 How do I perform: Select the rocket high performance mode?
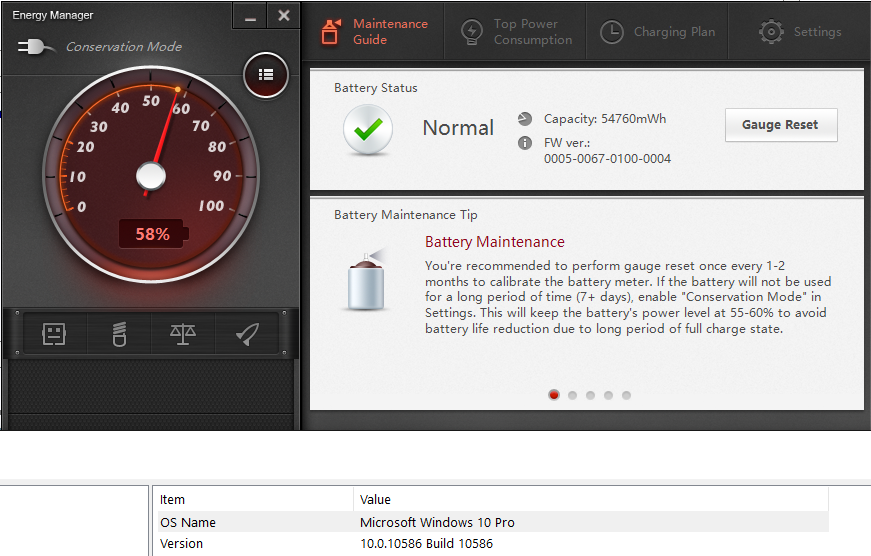point(247,334)
